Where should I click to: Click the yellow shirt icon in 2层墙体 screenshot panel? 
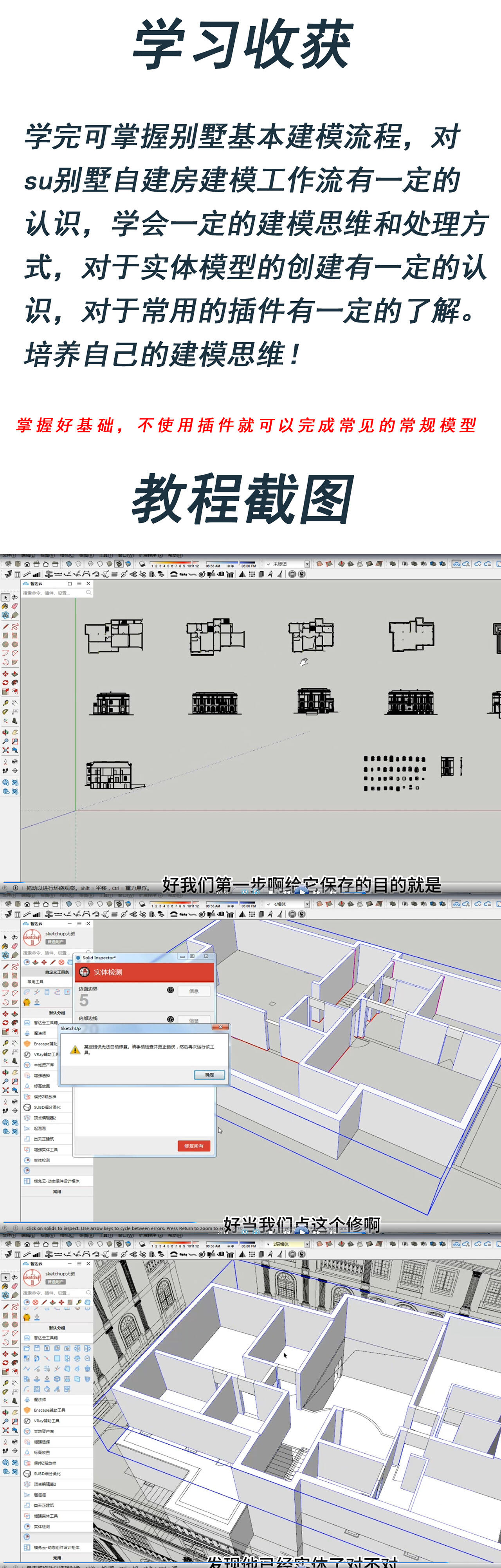(27, 1318)
